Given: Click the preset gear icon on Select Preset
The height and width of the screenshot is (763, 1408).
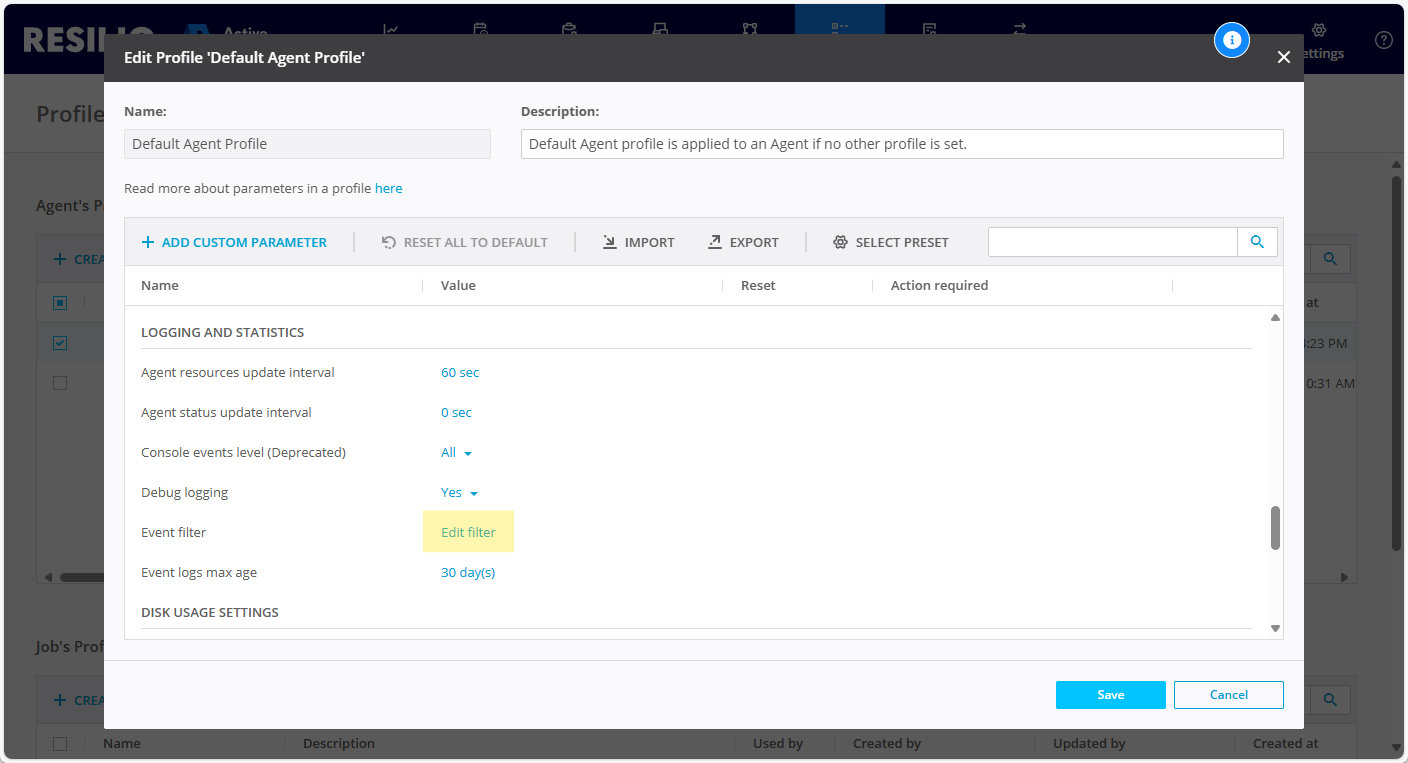Looking at the screenshot, I should click(840, 241).
